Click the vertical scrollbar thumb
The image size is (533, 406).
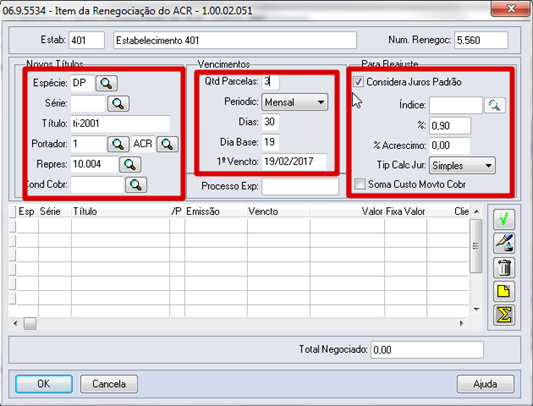477,246
